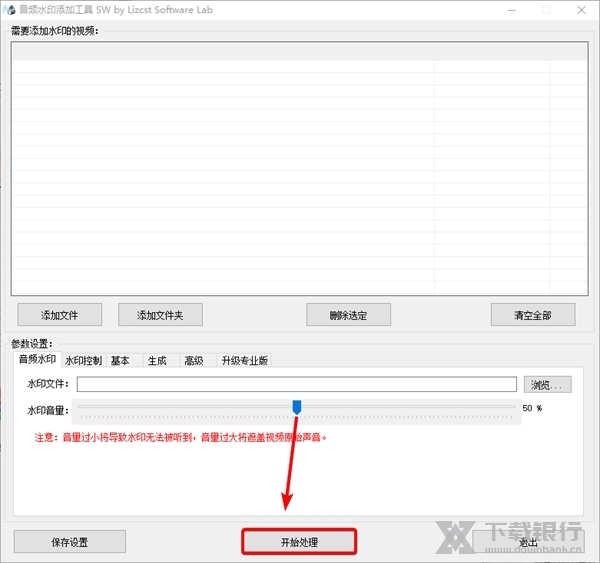The image size is (600, 563).
Task: Switch to the 音频水印 tab
Action: click(x=37, y=359)
